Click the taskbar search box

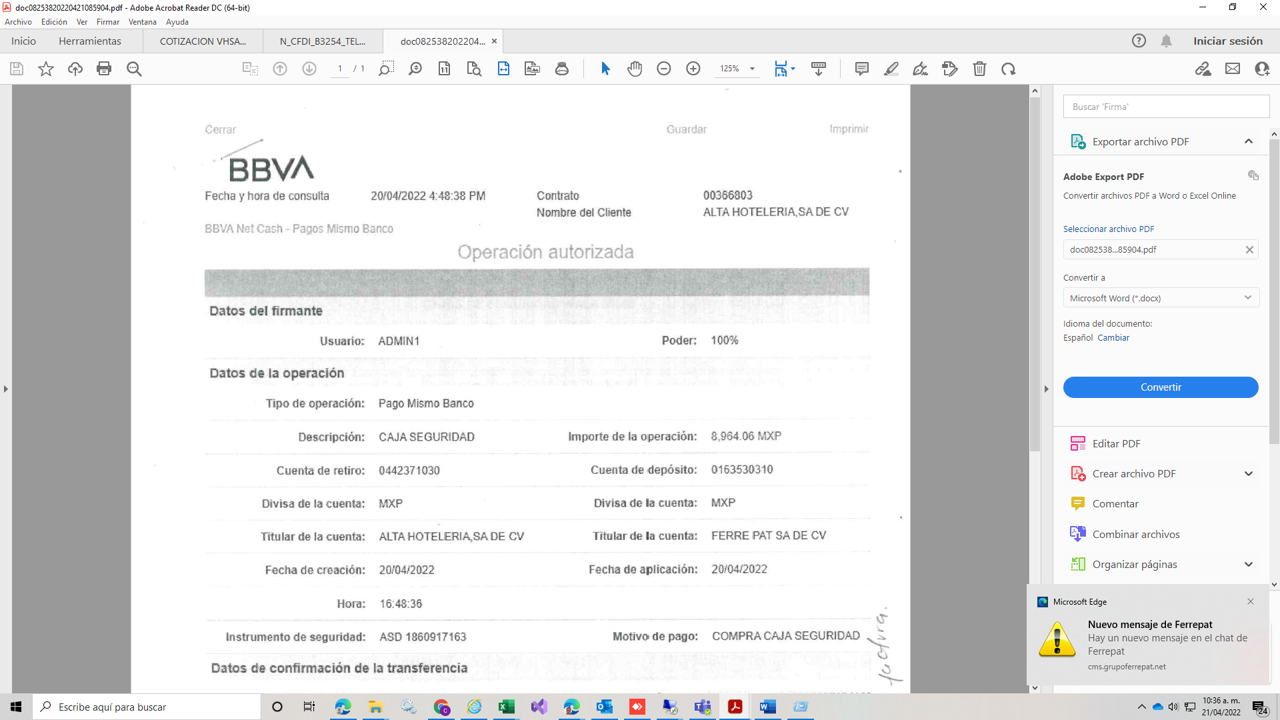(x=146, y=707)
